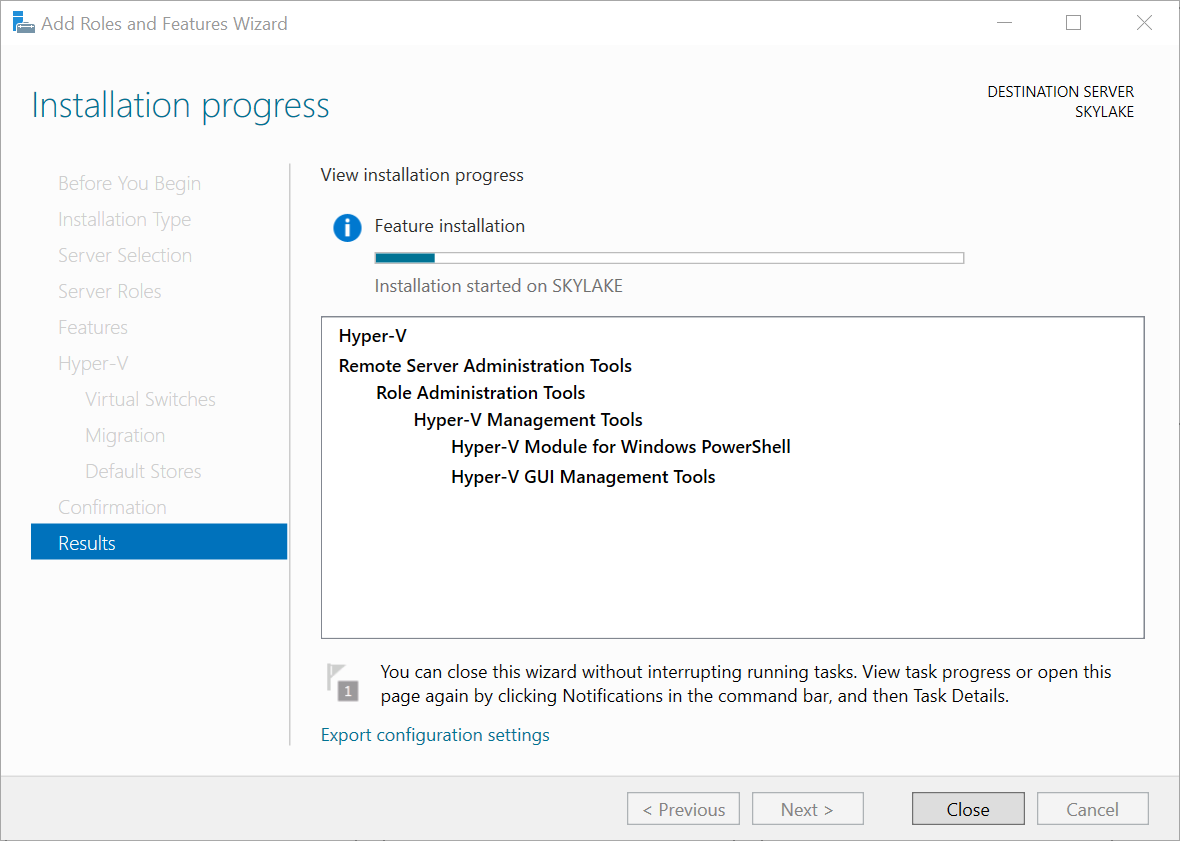Open the Before You Begin step
Screen dimensions: 1180x841
tap(129, 184)
